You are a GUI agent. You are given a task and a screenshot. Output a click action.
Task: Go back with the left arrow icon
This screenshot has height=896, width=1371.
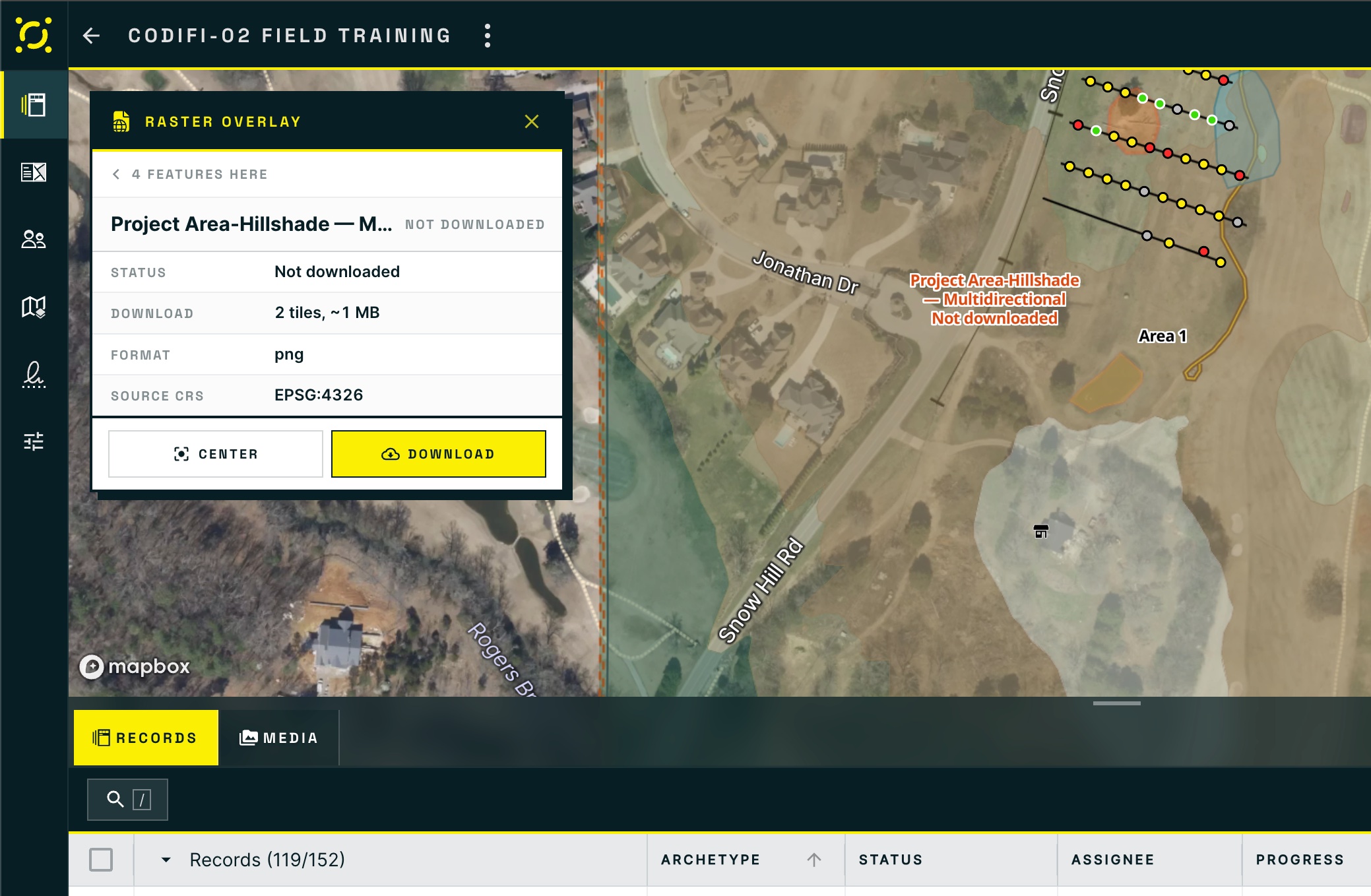coord(91,36)
